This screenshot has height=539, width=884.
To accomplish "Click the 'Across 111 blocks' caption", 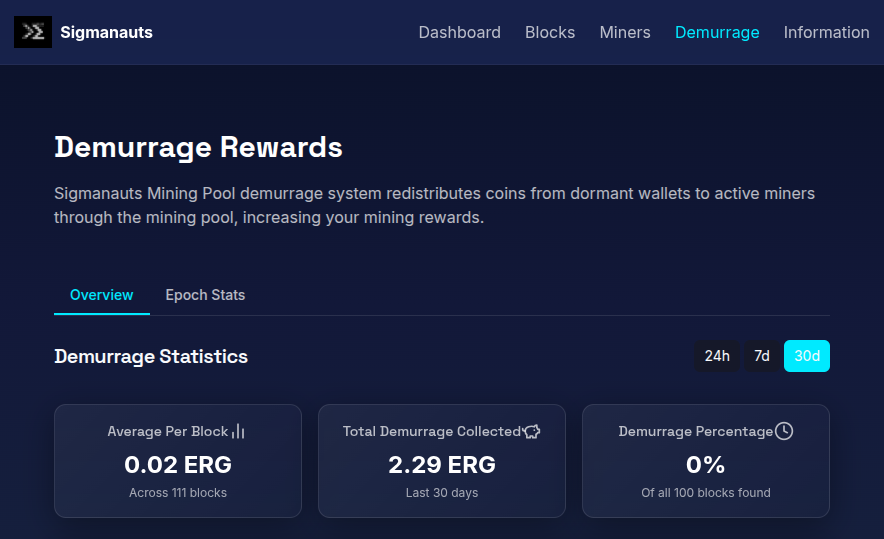I will tap(178, 493).
